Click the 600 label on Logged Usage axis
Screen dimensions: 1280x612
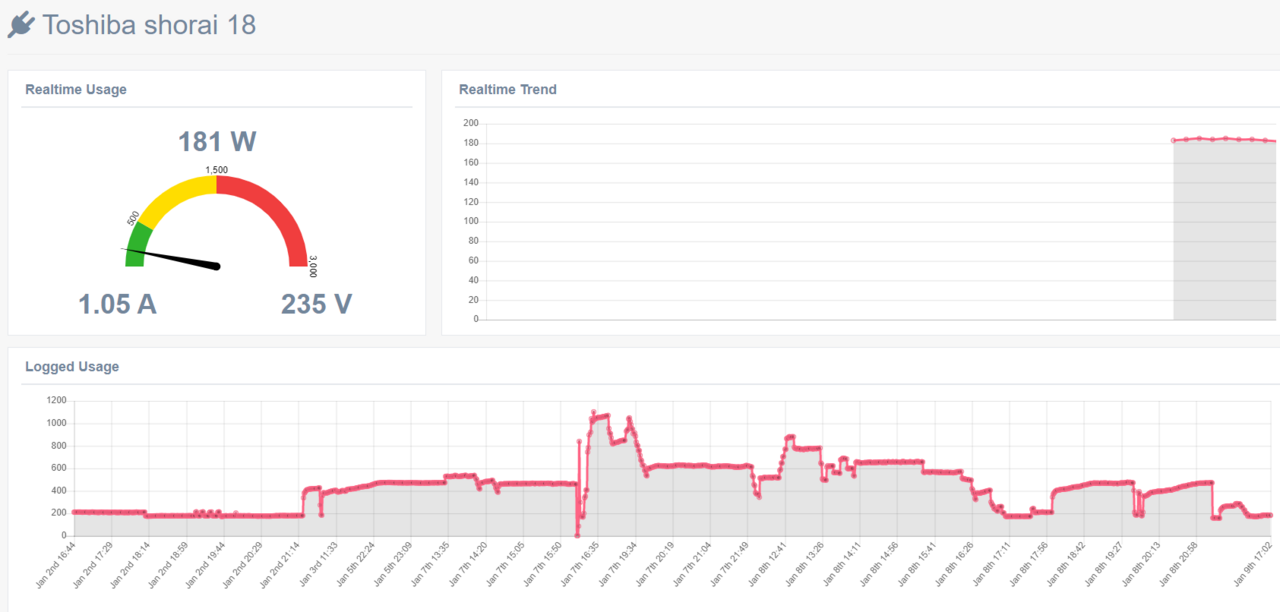59,468
